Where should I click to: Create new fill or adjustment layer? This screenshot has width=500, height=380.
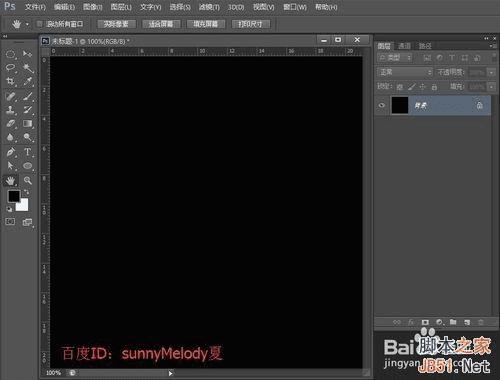(x=439, y=322)
